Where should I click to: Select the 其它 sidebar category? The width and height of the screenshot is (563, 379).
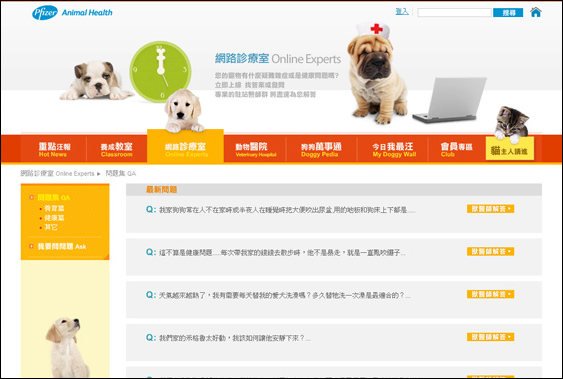51,227
